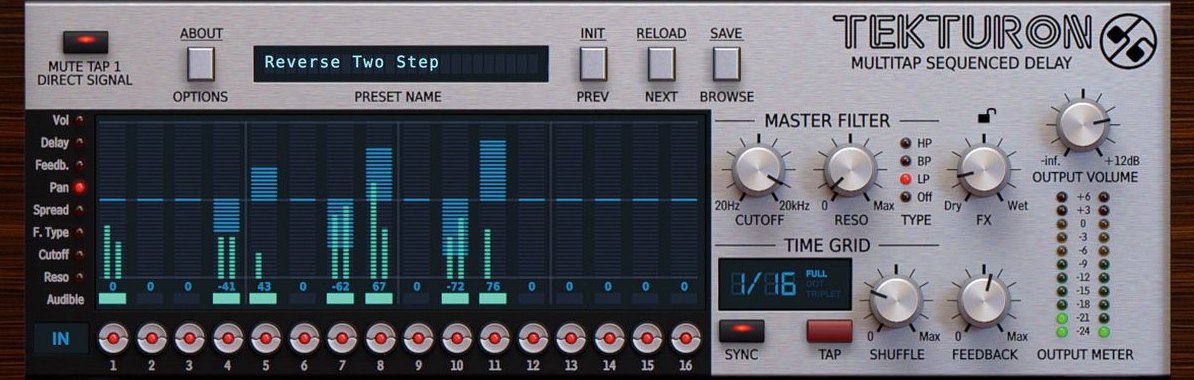Click the Init / Prev preset button
The width and height of the screenshot is (1194, 380).
click(x=593, y=64)
